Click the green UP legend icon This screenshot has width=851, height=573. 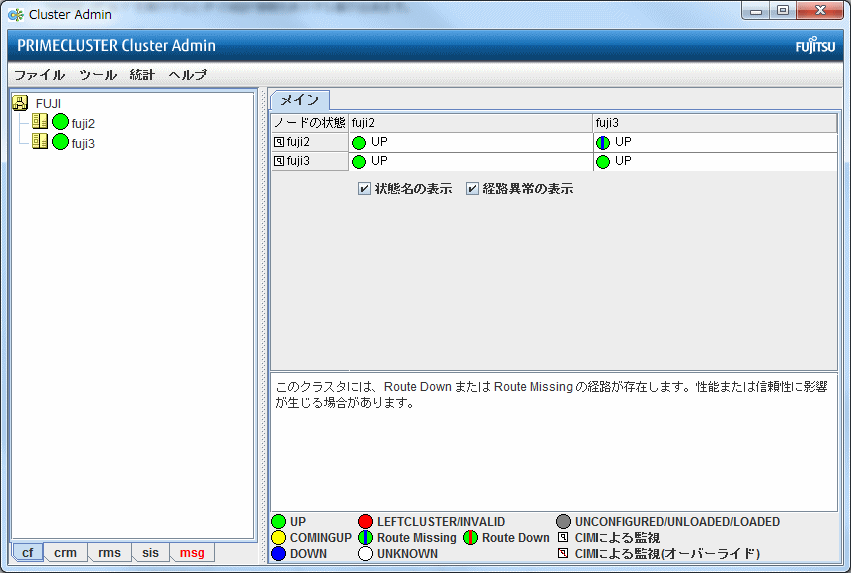278,521
